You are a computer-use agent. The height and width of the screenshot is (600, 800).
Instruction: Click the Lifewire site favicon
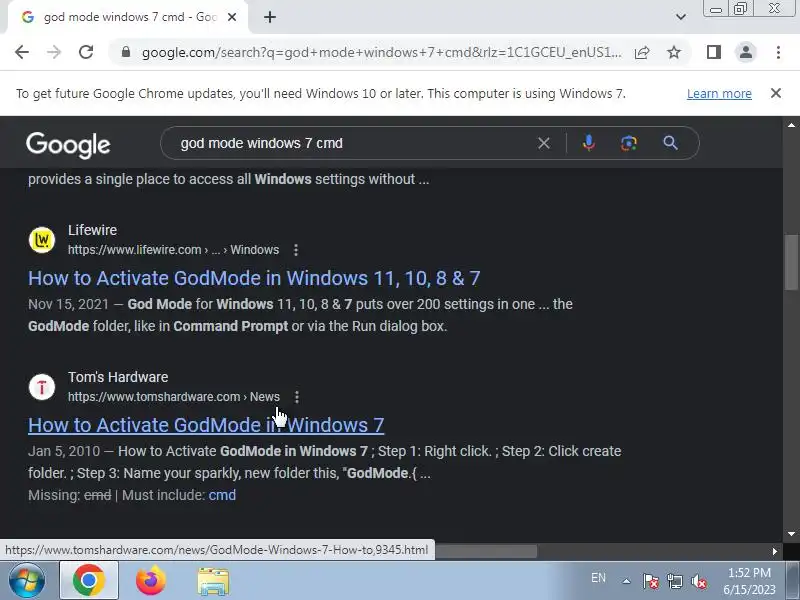[42, 240]
